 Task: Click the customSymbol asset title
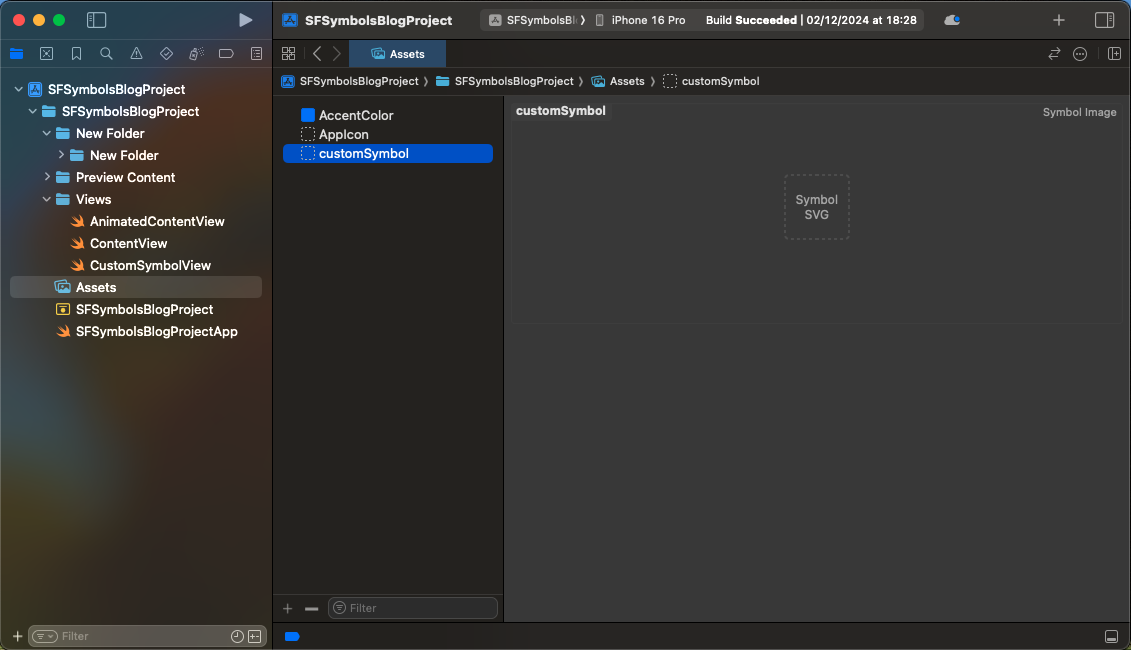pos(560,111)
